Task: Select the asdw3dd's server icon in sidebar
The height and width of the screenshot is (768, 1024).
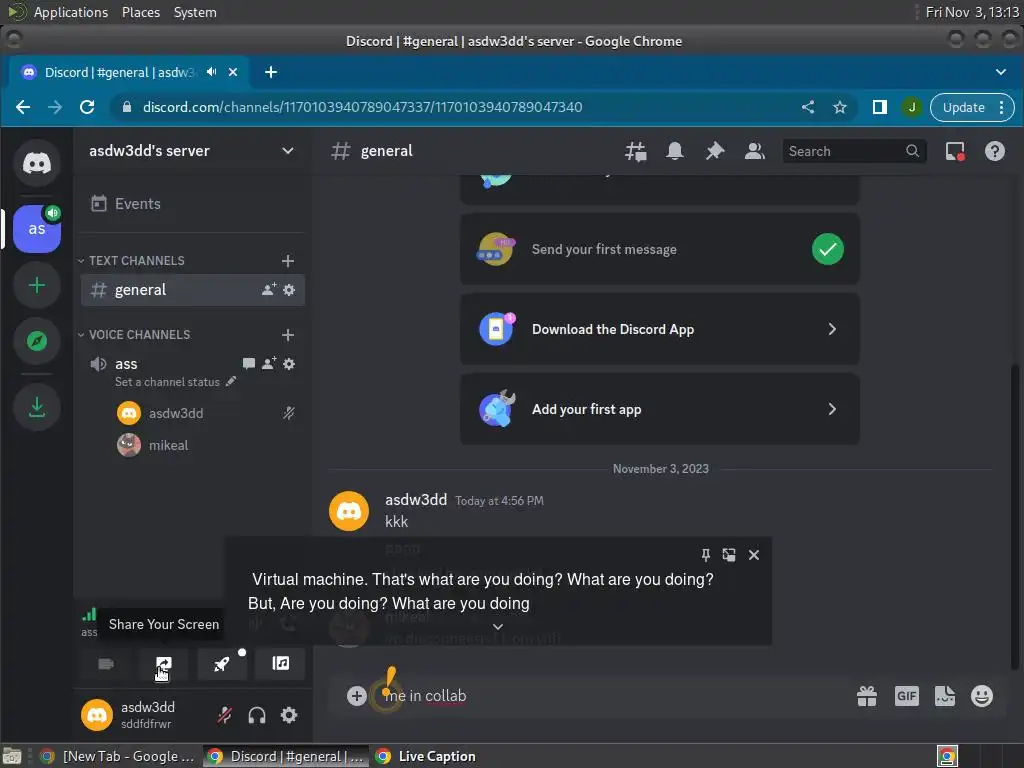Action: pyautogui.click(x=37, y=229)
